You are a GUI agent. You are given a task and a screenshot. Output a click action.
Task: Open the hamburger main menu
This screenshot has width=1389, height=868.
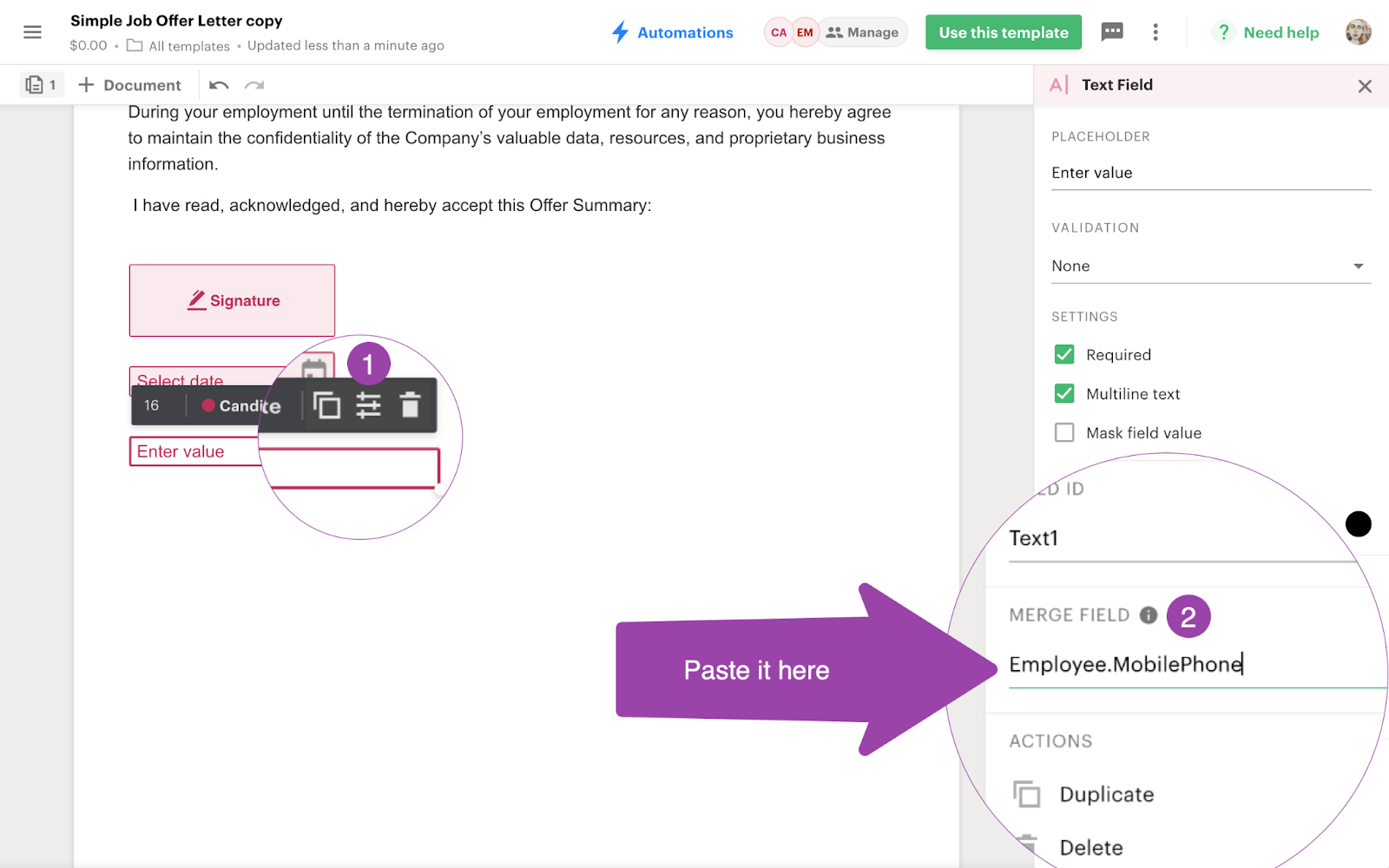point(32,32)
